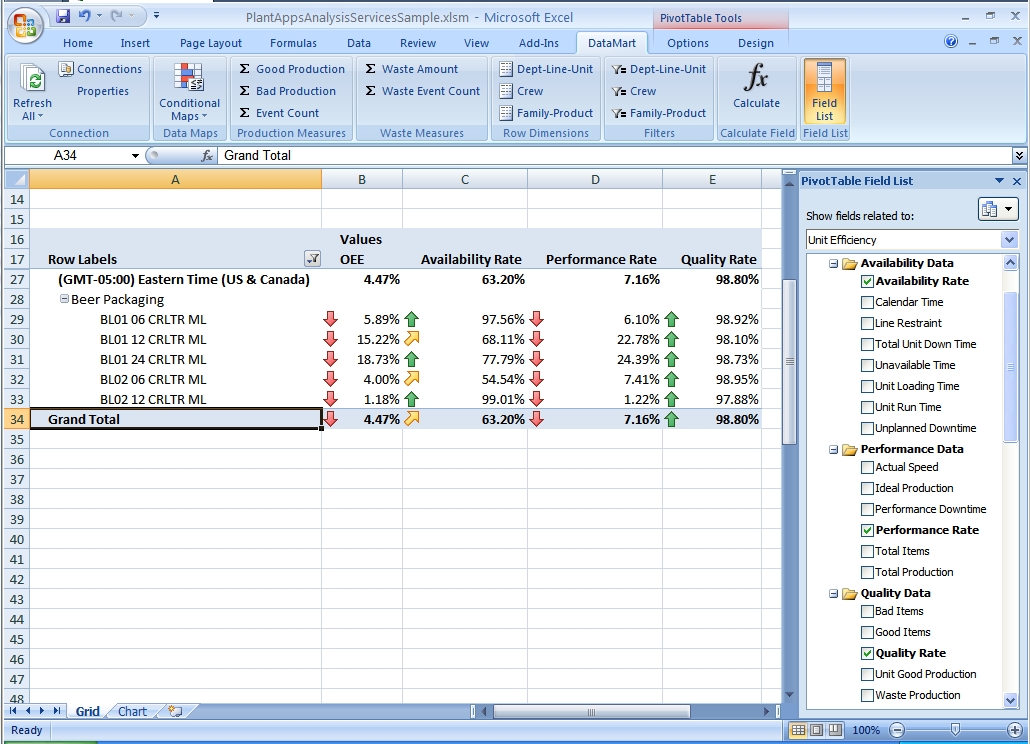Click the round Office button

tap(25, 25)
